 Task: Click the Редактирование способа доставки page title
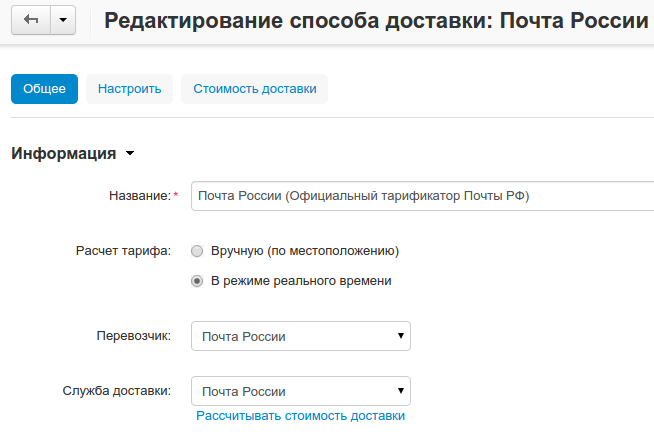point(375,21)
